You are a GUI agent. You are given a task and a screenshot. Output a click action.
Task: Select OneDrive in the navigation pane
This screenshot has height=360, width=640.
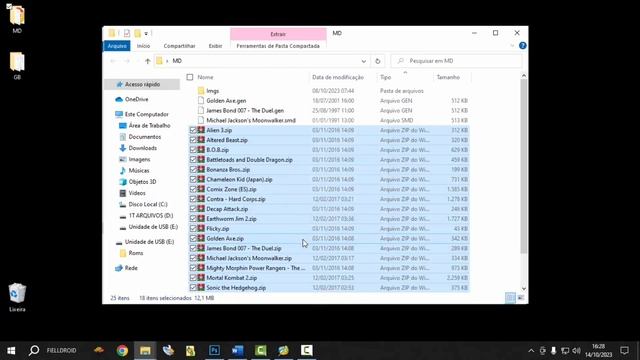[x=136, y=99]
